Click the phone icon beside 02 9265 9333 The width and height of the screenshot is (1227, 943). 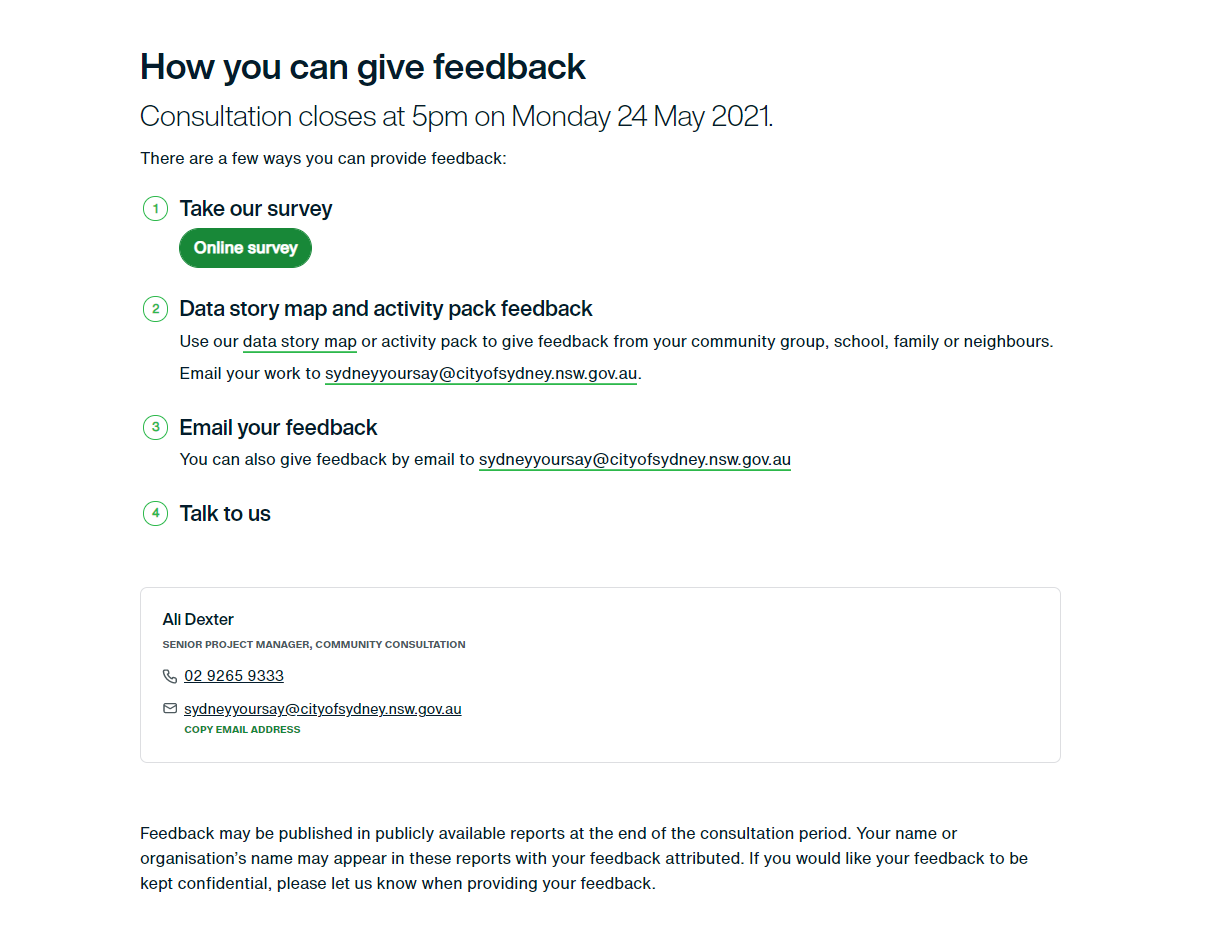(x=169, y=676)
